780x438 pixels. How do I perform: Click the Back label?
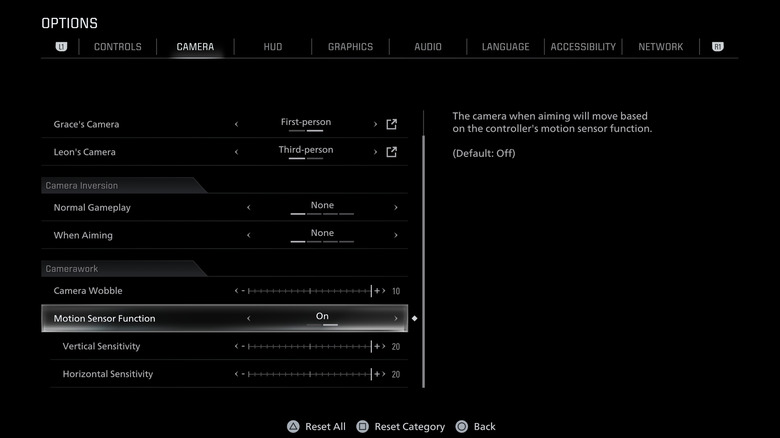485,427
